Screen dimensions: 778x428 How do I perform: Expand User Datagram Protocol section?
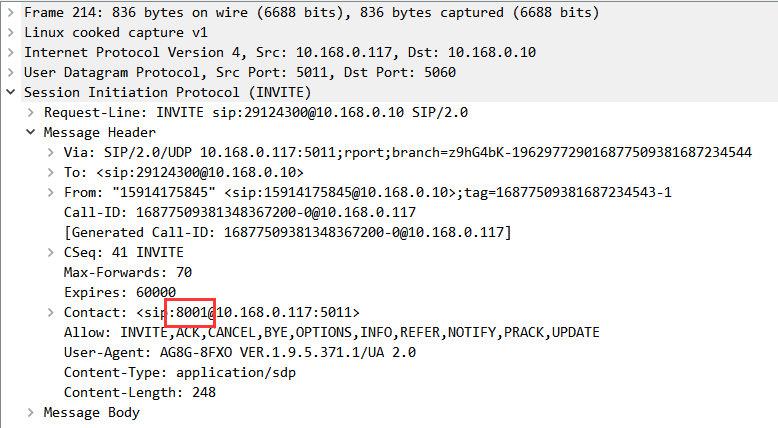pyautogui.click(x=10, y=72)
